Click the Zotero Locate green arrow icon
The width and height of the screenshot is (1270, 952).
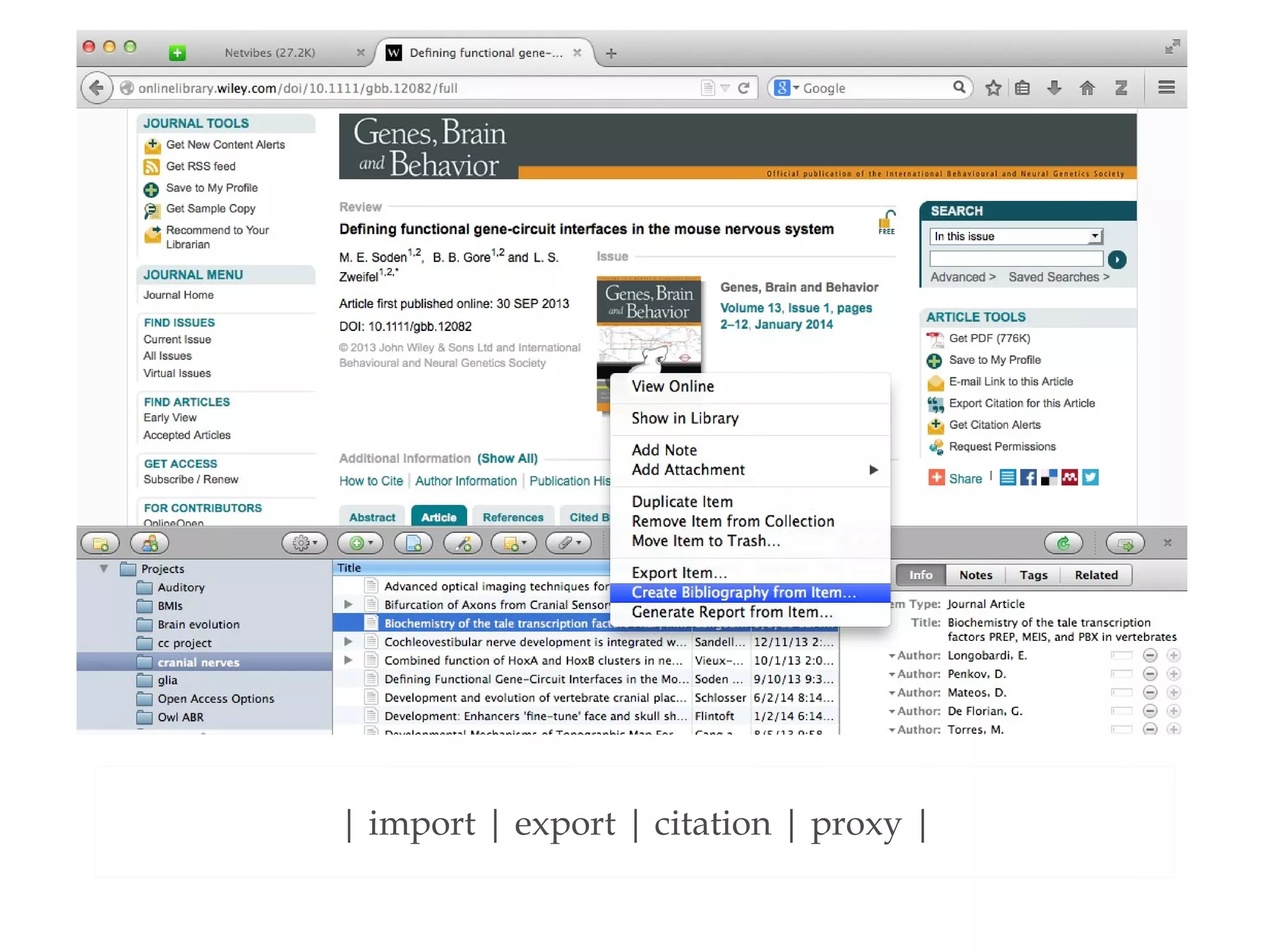tap(1125, 544)
